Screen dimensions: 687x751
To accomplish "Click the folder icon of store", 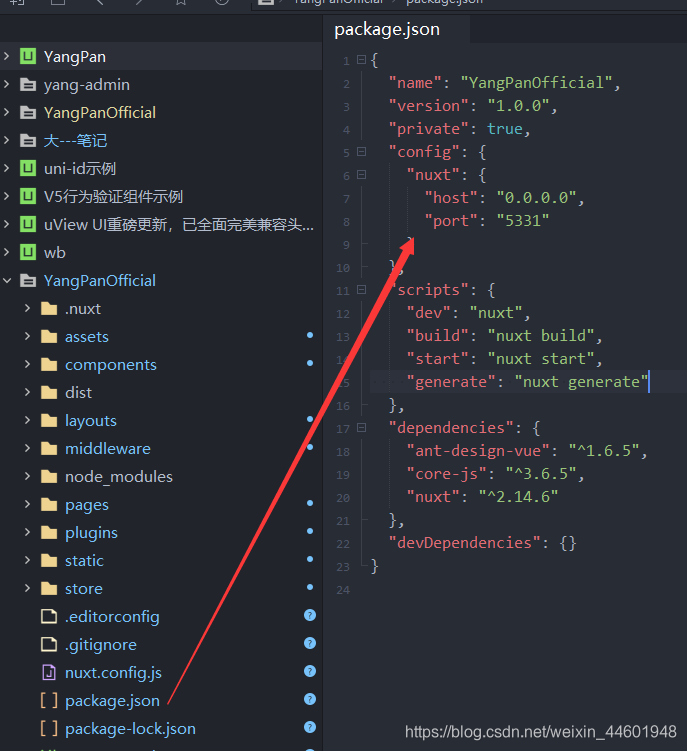I will click(x=49, y=589).
